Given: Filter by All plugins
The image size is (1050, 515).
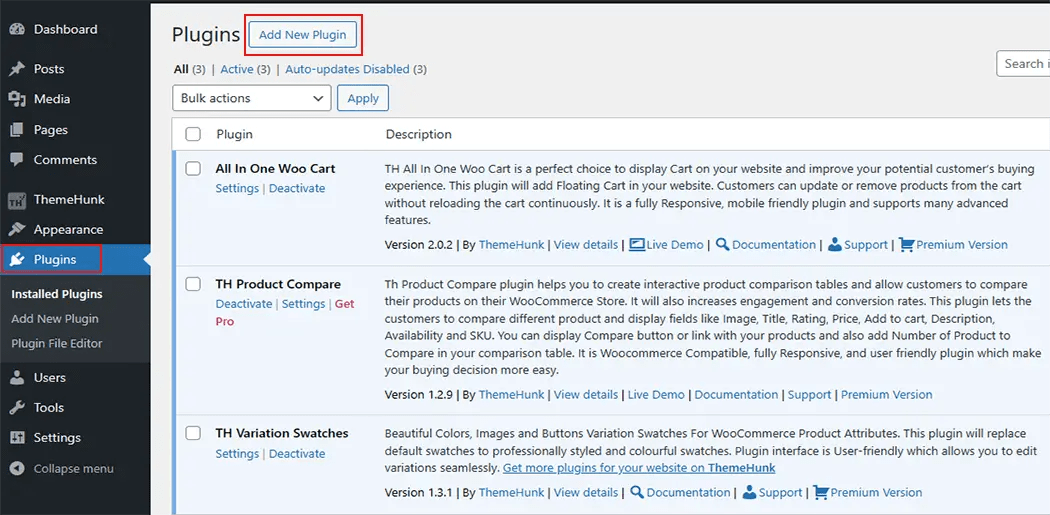Looking at the screenshot, I should pos(190,69).
